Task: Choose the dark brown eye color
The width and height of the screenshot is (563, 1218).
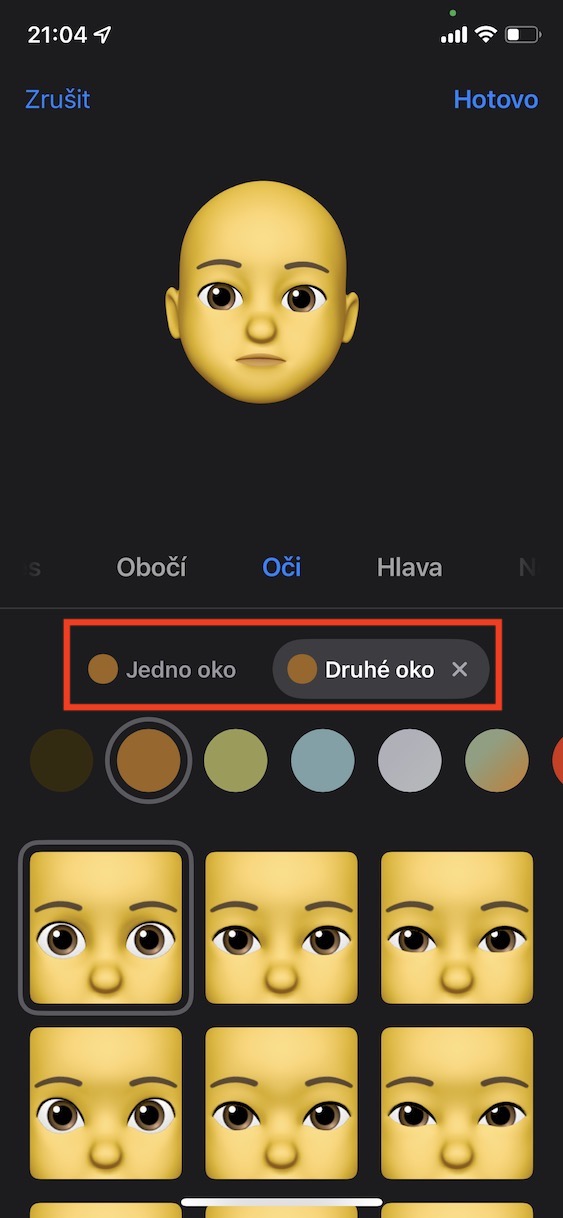Action: pos(62,761)
